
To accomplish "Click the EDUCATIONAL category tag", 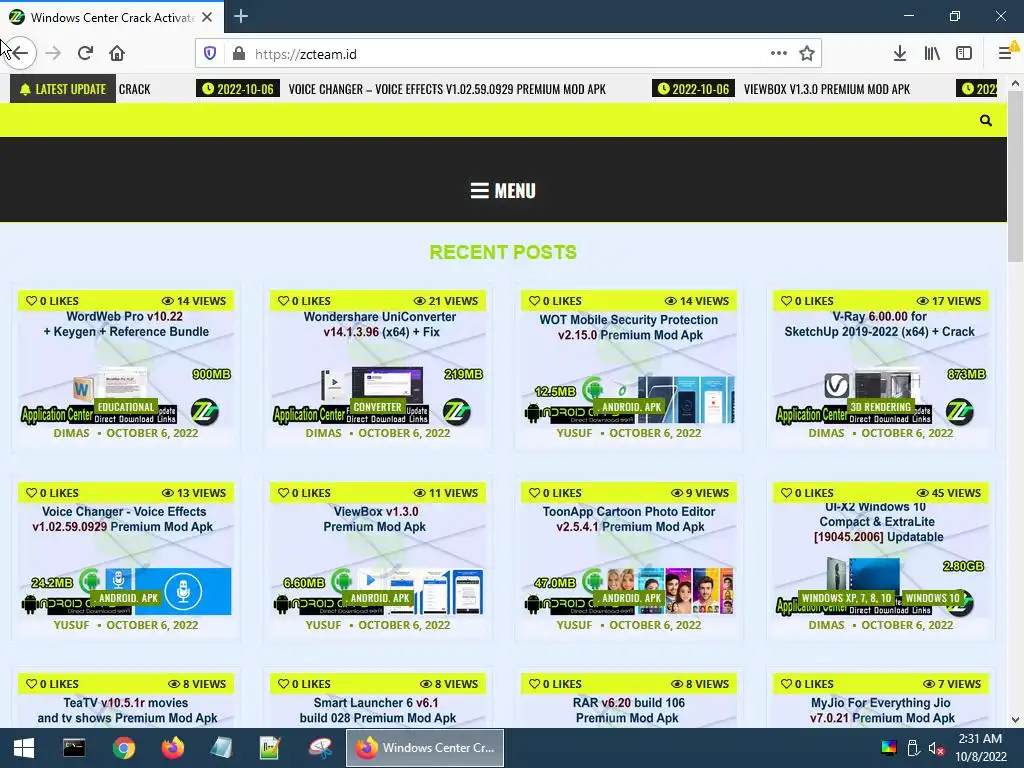I will coord(126,407).
